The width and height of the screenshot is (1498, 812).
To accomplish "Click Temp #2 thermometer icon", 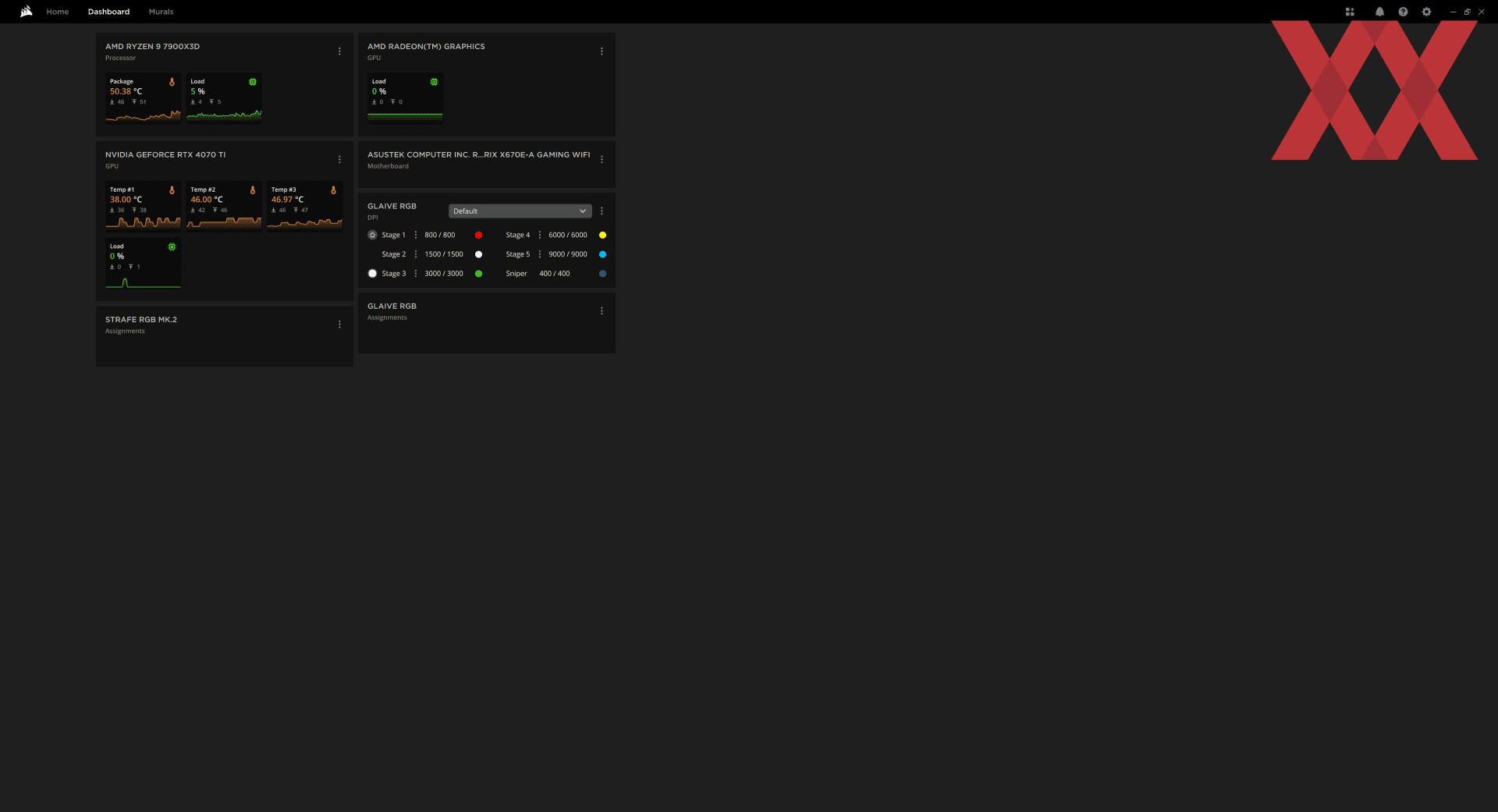I will pos(253,190).
